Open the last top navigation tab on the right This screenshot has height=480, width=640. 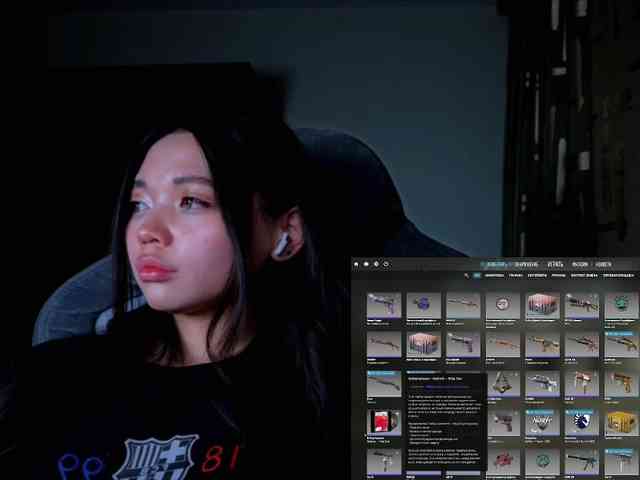[603, 264]
